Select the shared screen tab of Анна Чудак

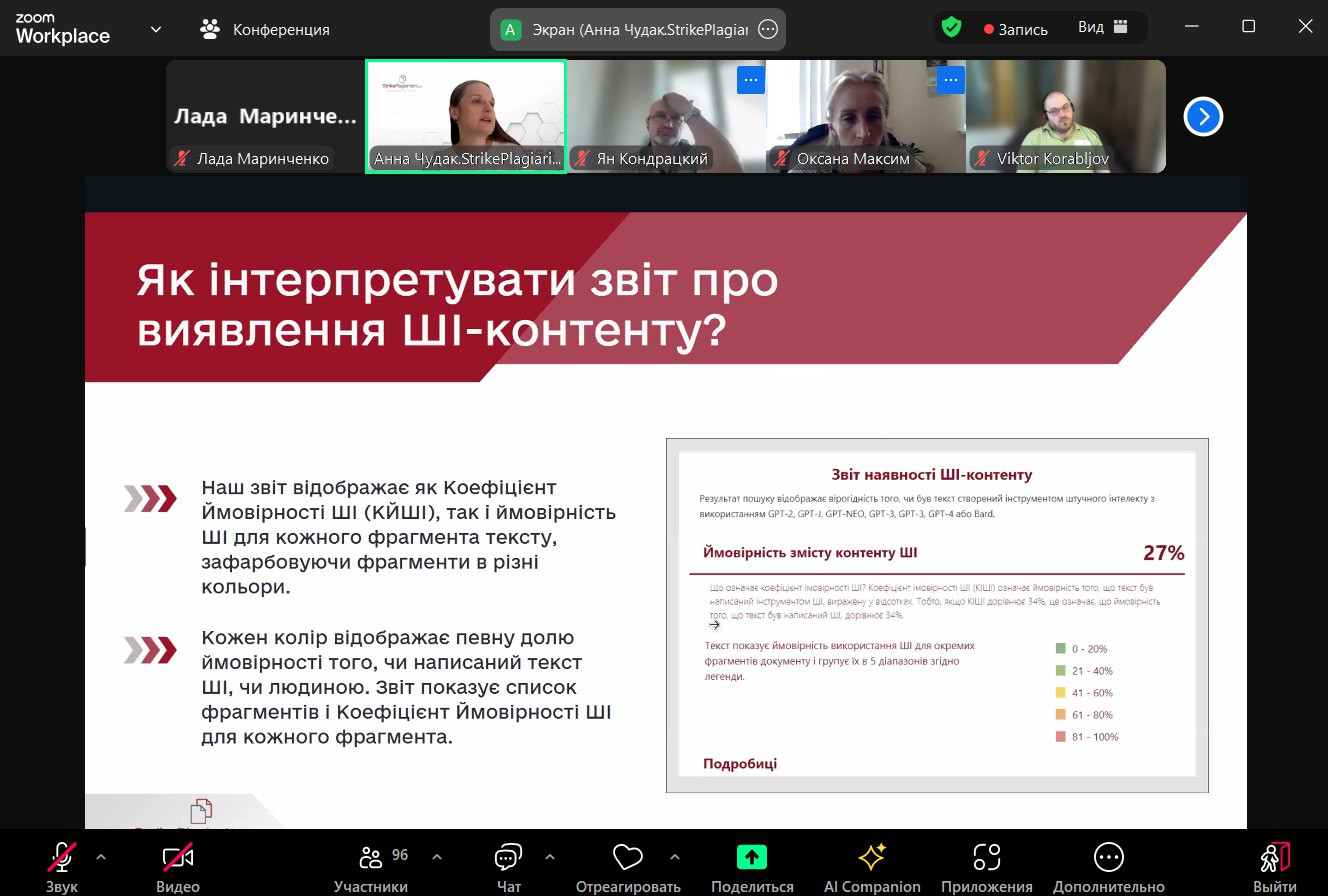click(637, 29)
